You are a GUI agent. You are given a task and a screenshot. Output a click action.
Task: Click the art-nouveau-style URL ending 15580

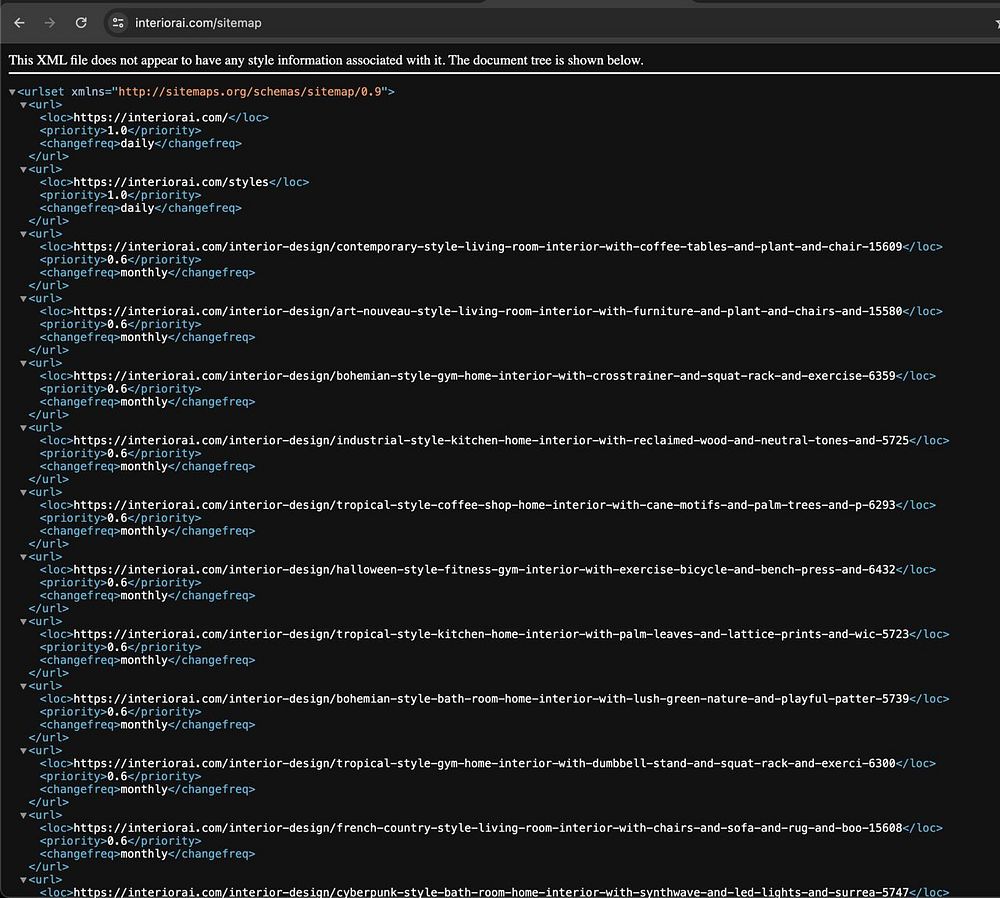point(488,311)
